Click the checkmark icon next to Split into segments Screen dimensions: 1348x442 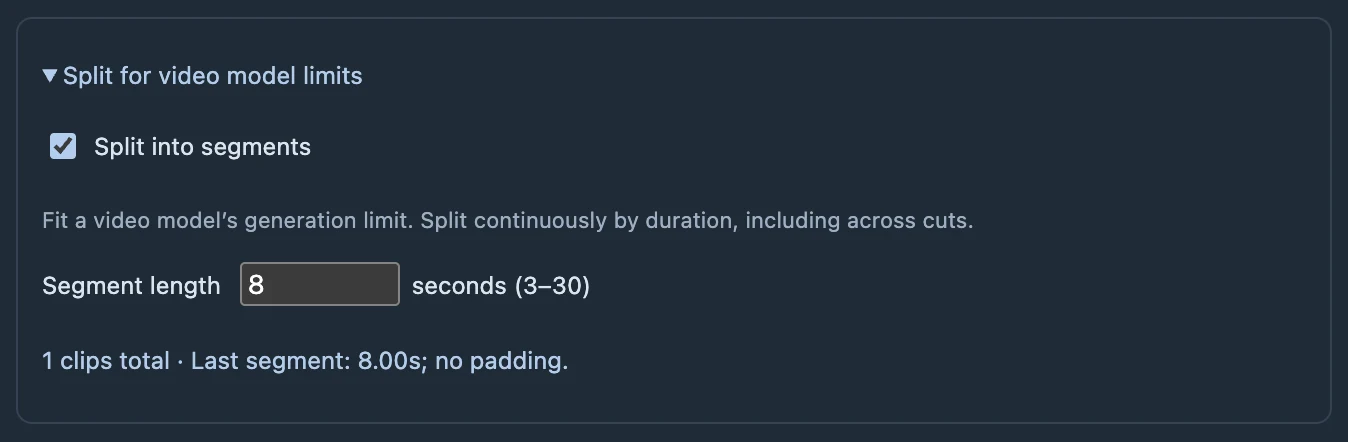tap(63, 147)
